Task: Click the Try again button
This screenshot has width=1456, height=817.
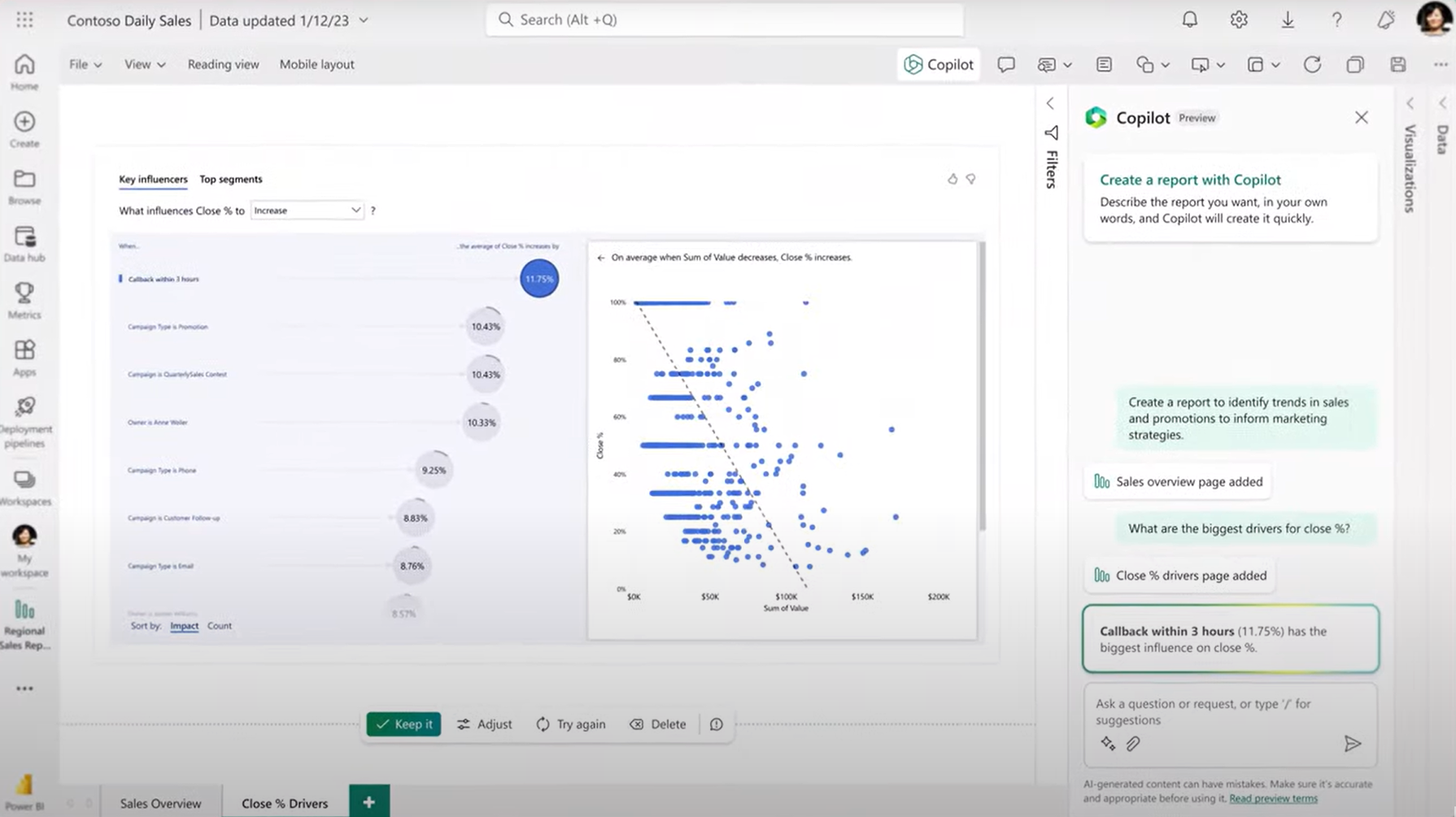Action: (x=571, y=724)
